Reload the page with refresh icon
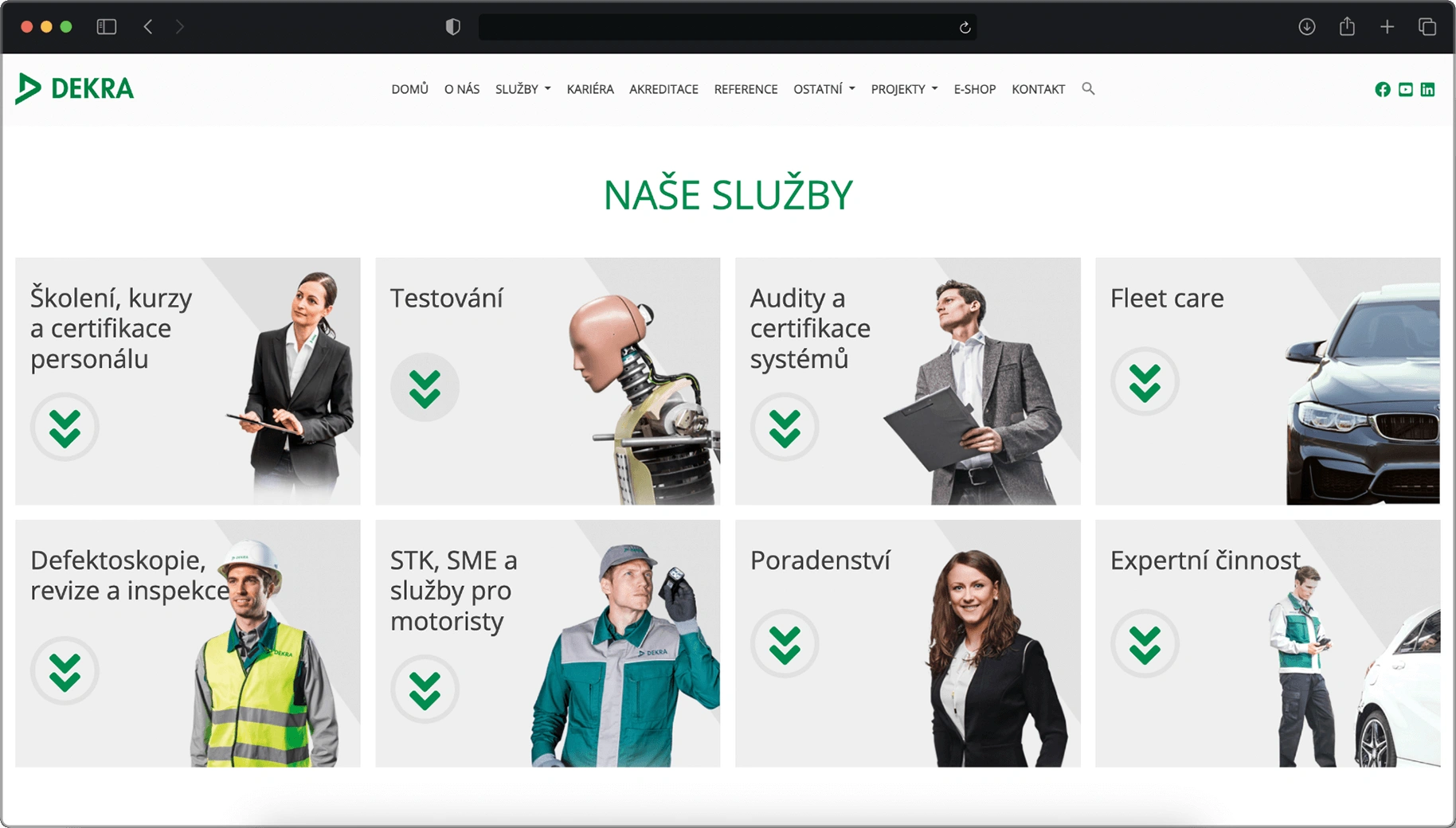 (x=965, y=28)
